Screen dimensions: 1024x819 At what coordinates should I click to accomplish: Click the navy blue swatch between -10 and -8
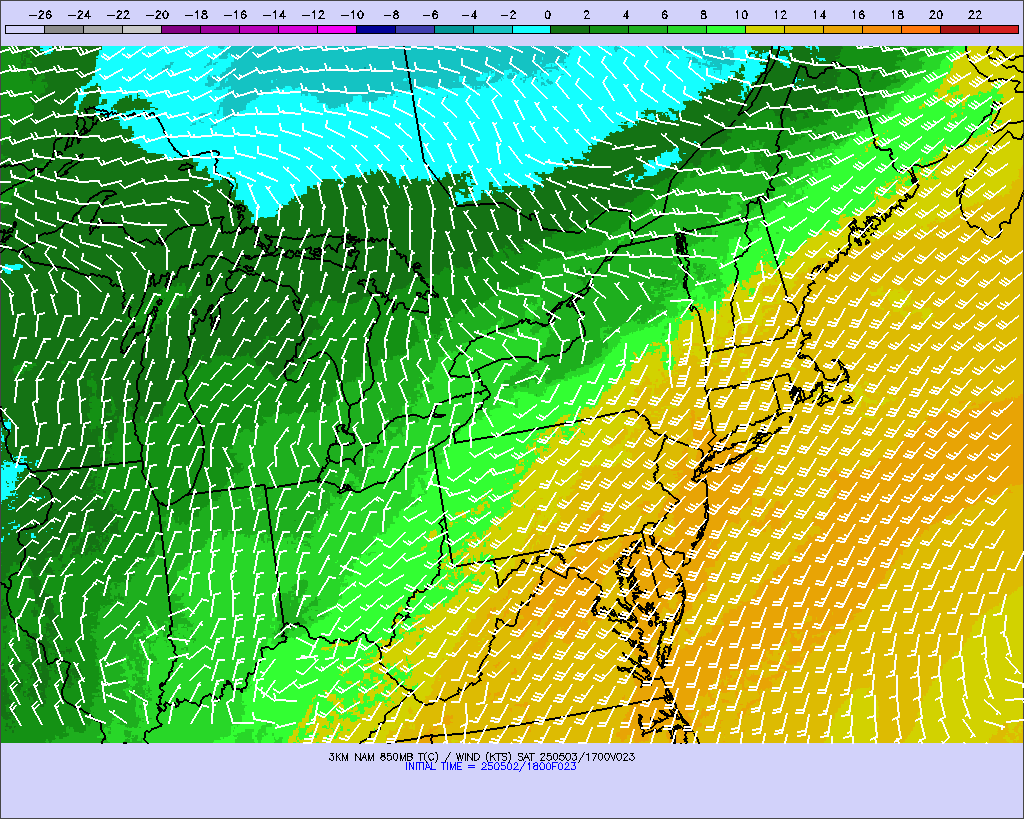click(376, 29)
